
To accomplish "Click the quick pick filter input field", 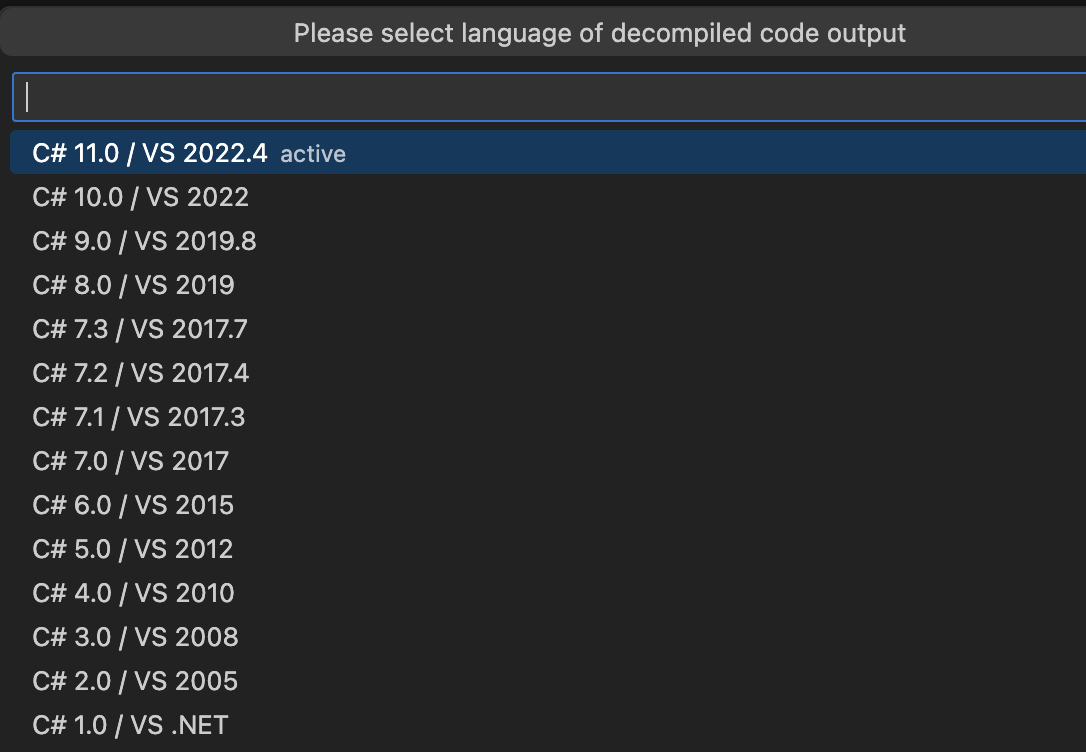I will click(543, 96).
